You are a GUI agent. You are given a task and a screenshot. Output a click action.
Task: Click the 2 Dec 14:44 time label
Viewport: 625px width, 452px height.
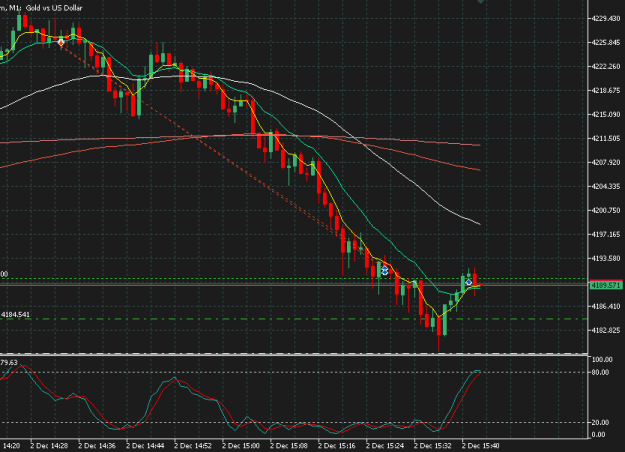[145, 445]
